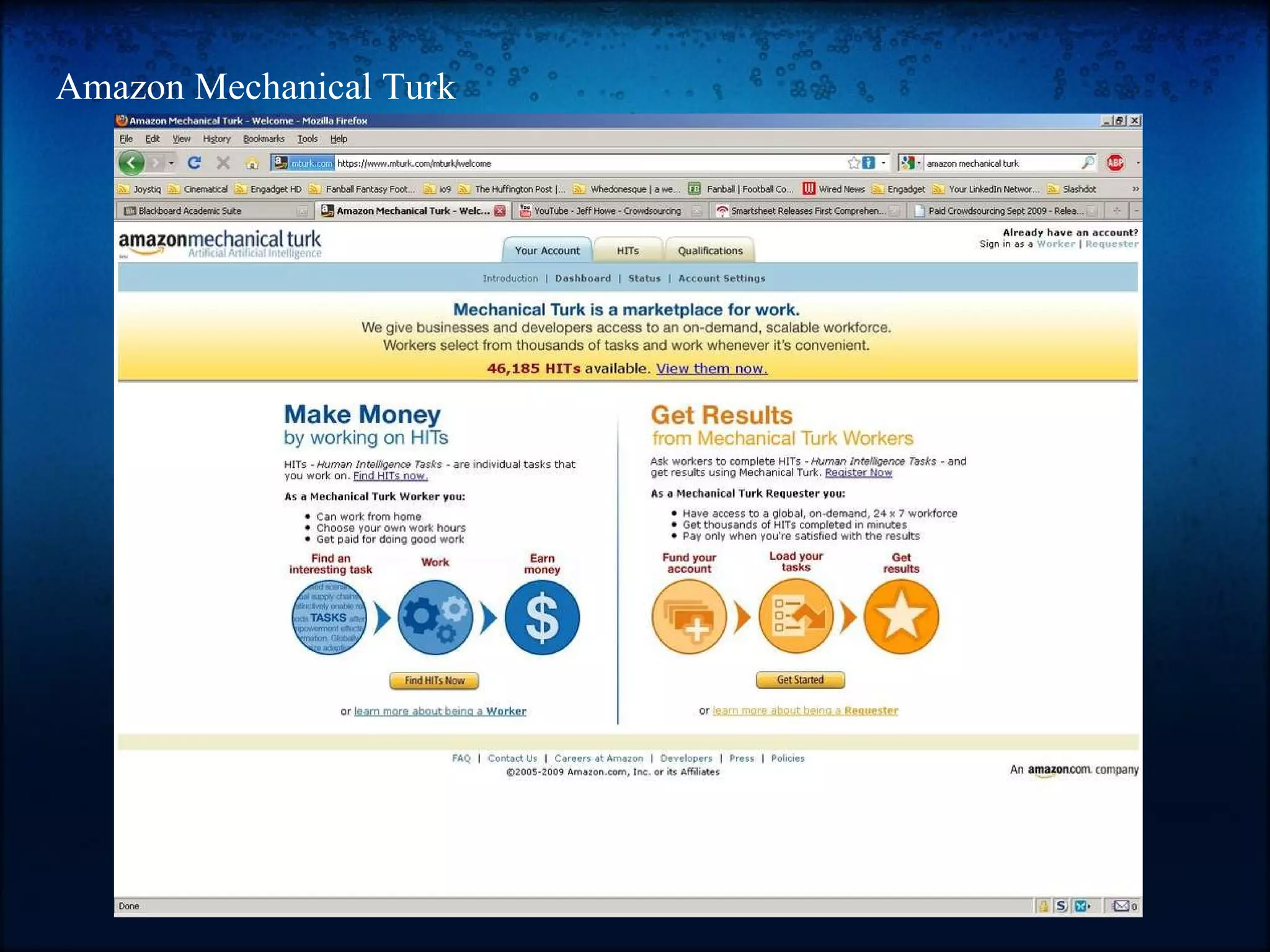The height and width of the screenshot is (952, 1270).
Task: Open the Dashboard sub-navigation link
Action: coord(583,278)
